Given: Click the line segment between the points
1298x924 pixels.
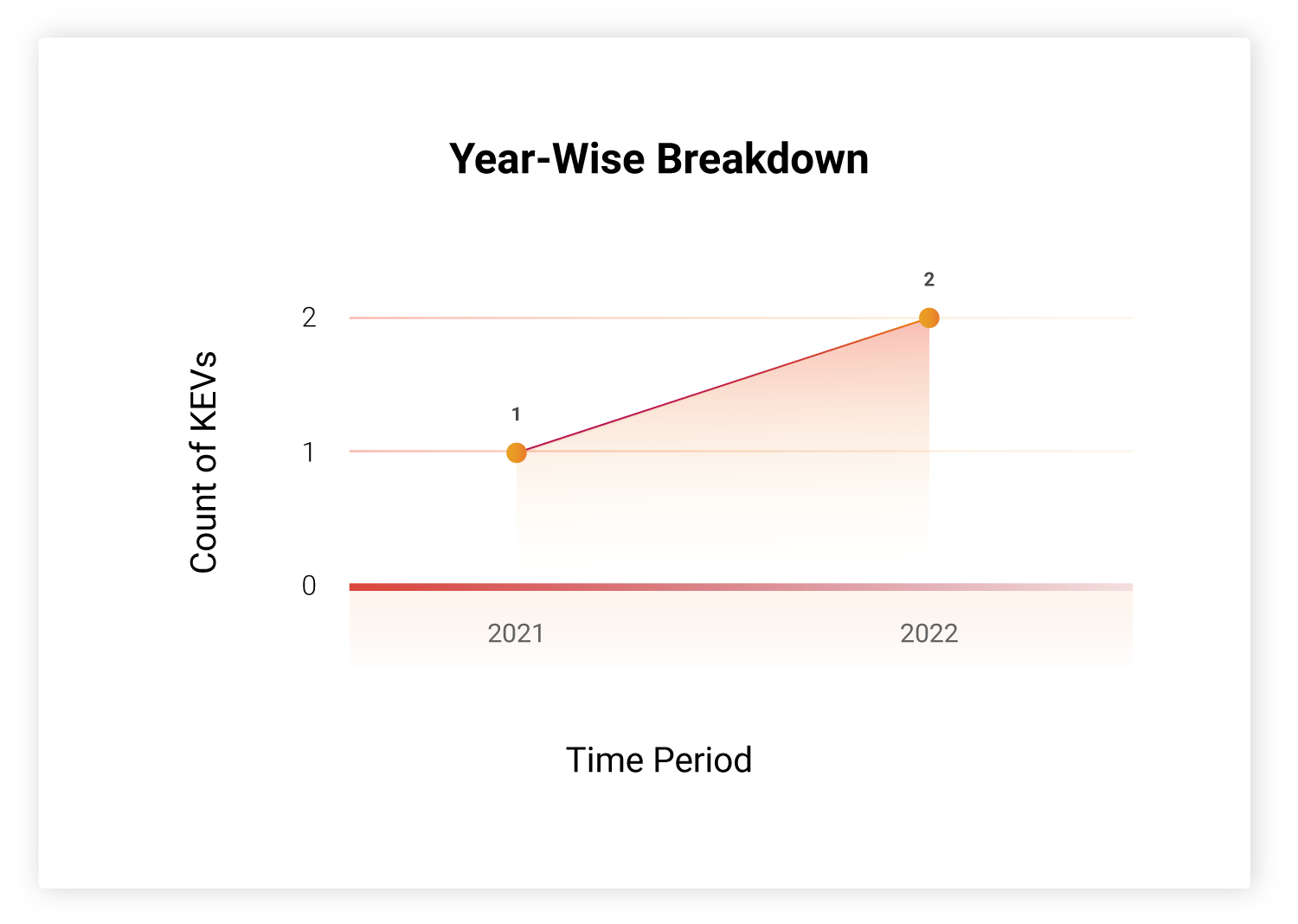Looking at the screenshot, I should 723,385.
